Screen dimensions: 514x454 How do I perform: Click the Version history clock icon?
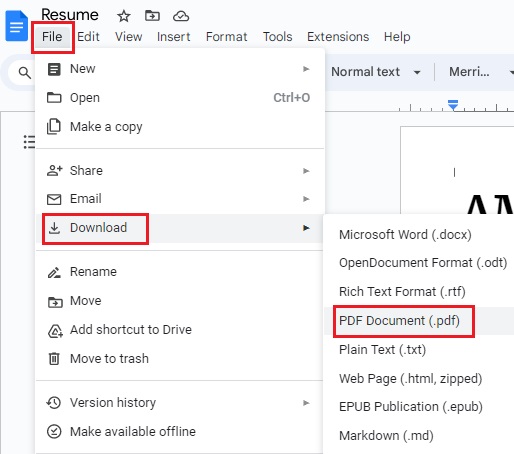(54, 403)
